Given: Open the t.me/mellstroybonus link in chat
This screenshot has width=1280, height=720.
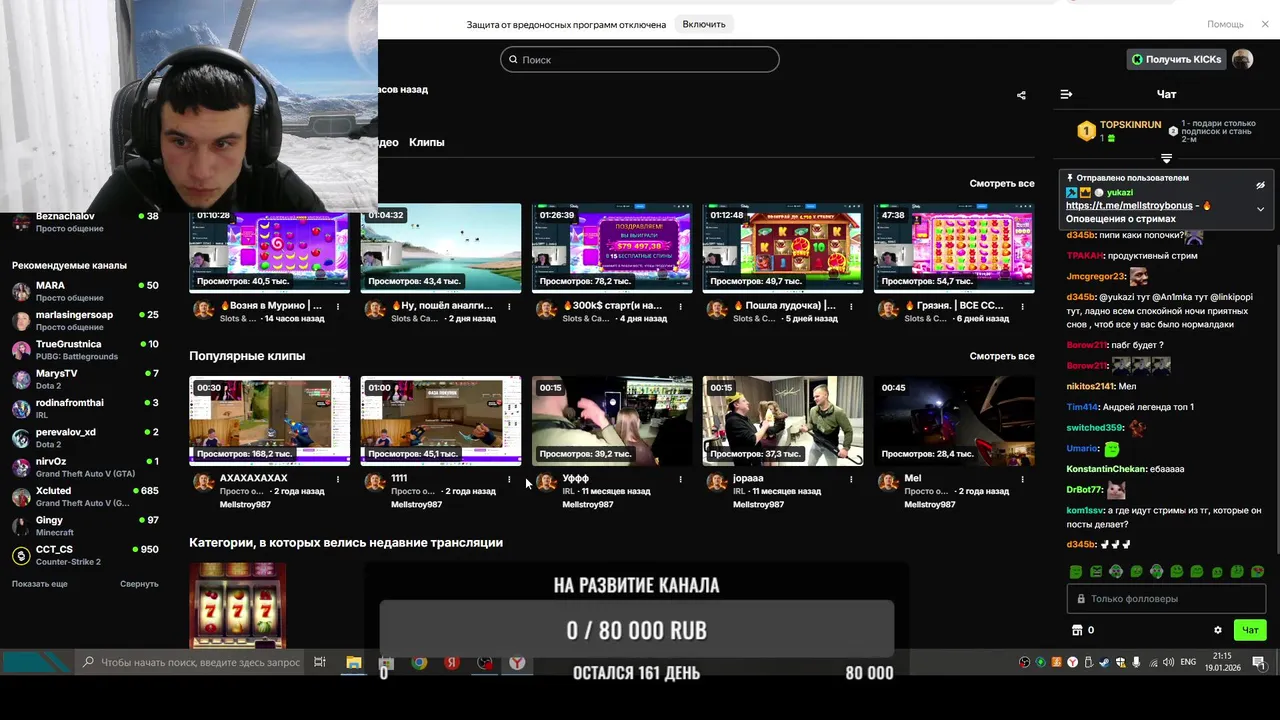Looking at the screenshot, I should (x=1129, y=205).
